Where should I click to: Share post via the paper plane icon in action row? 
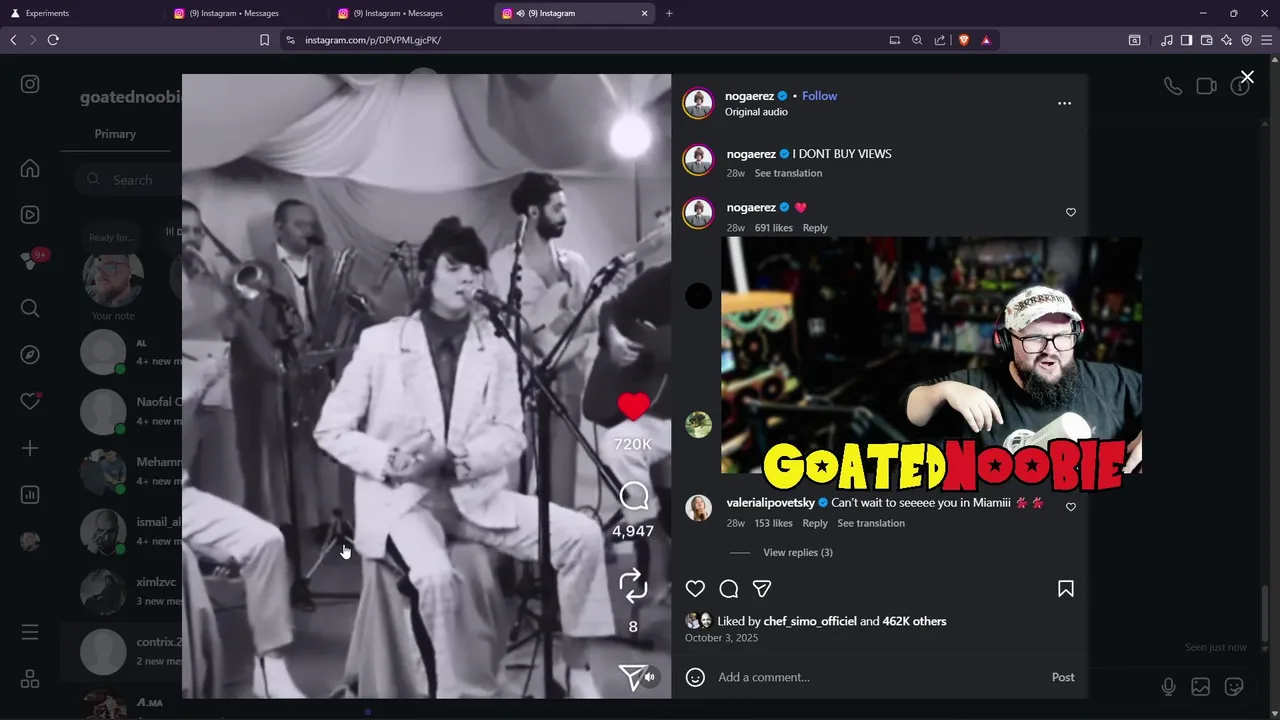[762, 589]
